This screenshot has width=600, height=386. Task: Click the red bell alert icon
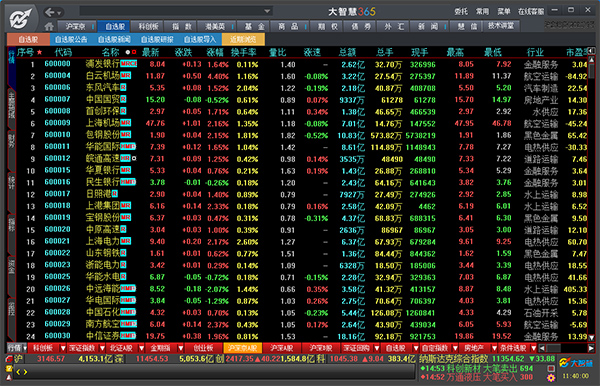tap(9, 377)
